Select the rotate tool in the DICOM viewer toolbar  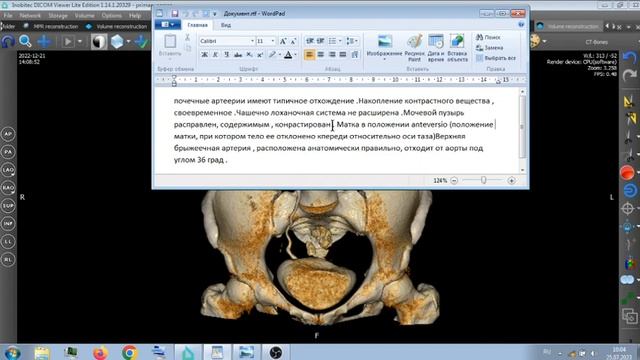[8, 41]
